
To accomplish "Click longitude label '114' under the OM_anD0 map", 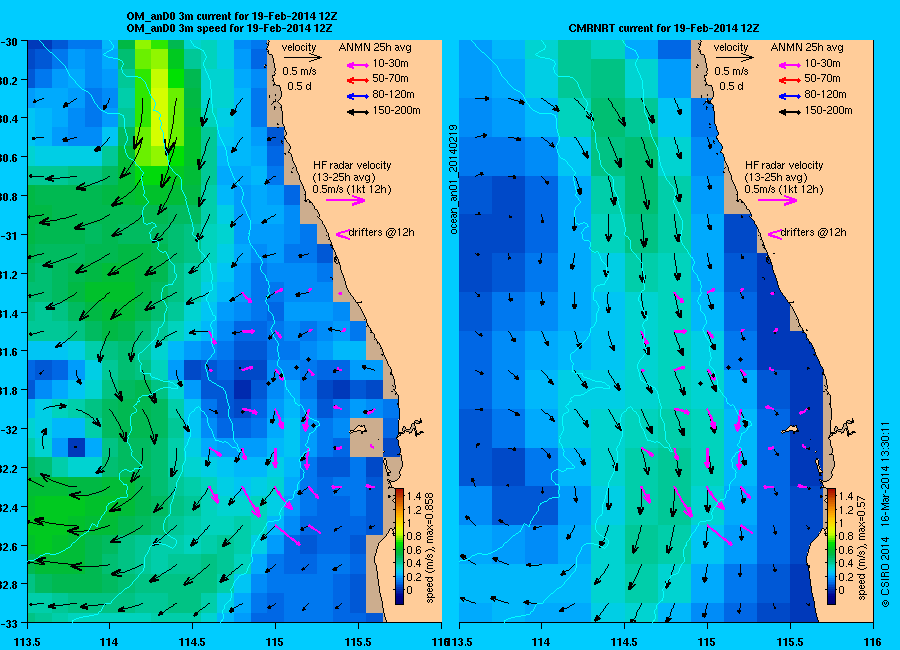I will 109,642.
